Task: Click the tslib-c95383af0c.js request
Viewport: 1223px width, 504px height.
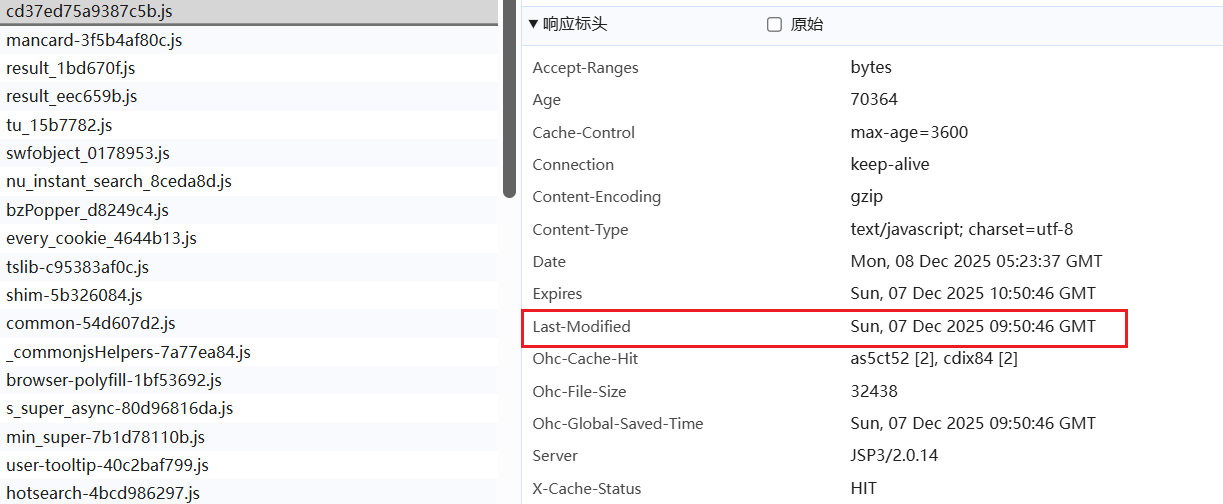Action: point(249,267)
